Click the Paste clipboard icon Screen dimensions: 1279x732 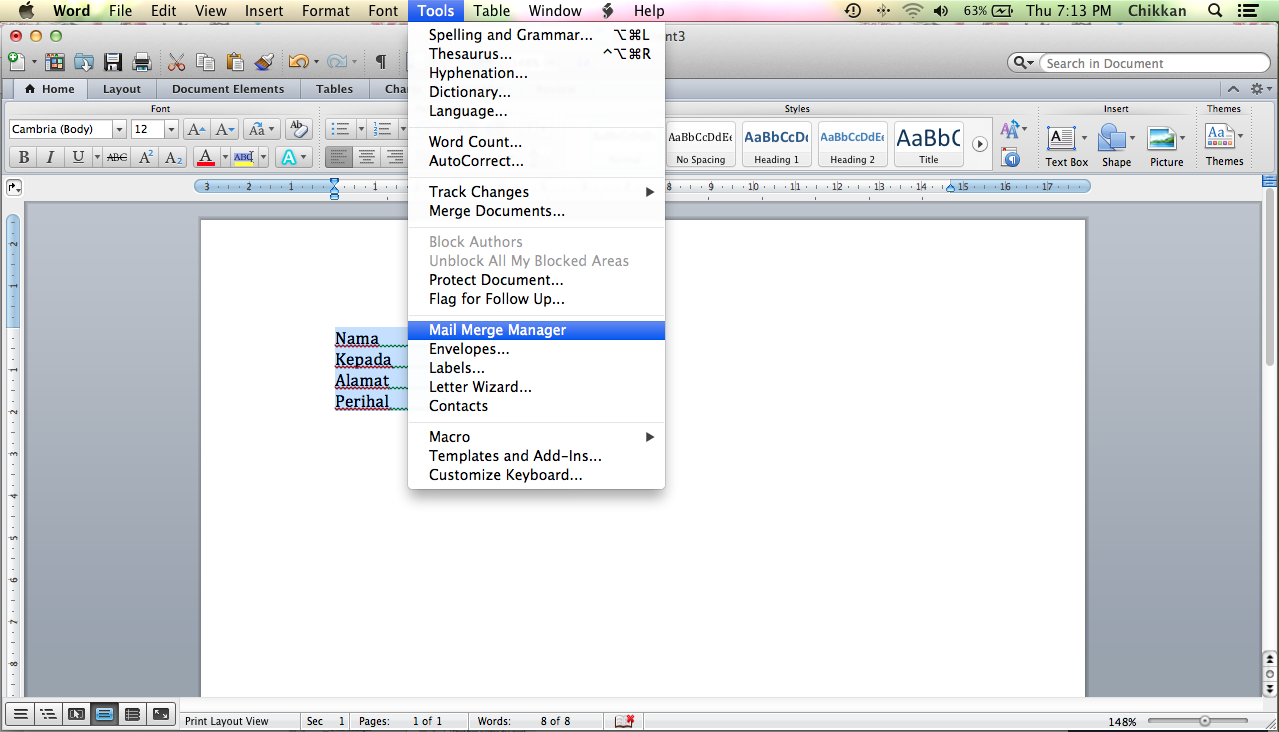235,61
